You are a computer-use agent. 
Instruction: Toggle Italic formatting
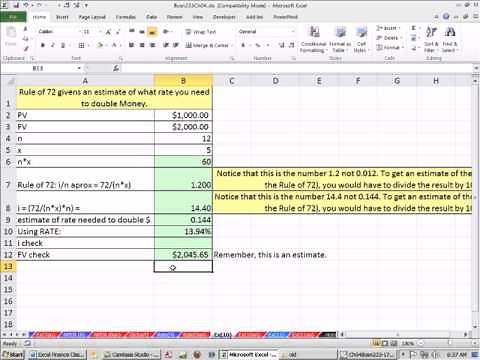pos(52,45)
